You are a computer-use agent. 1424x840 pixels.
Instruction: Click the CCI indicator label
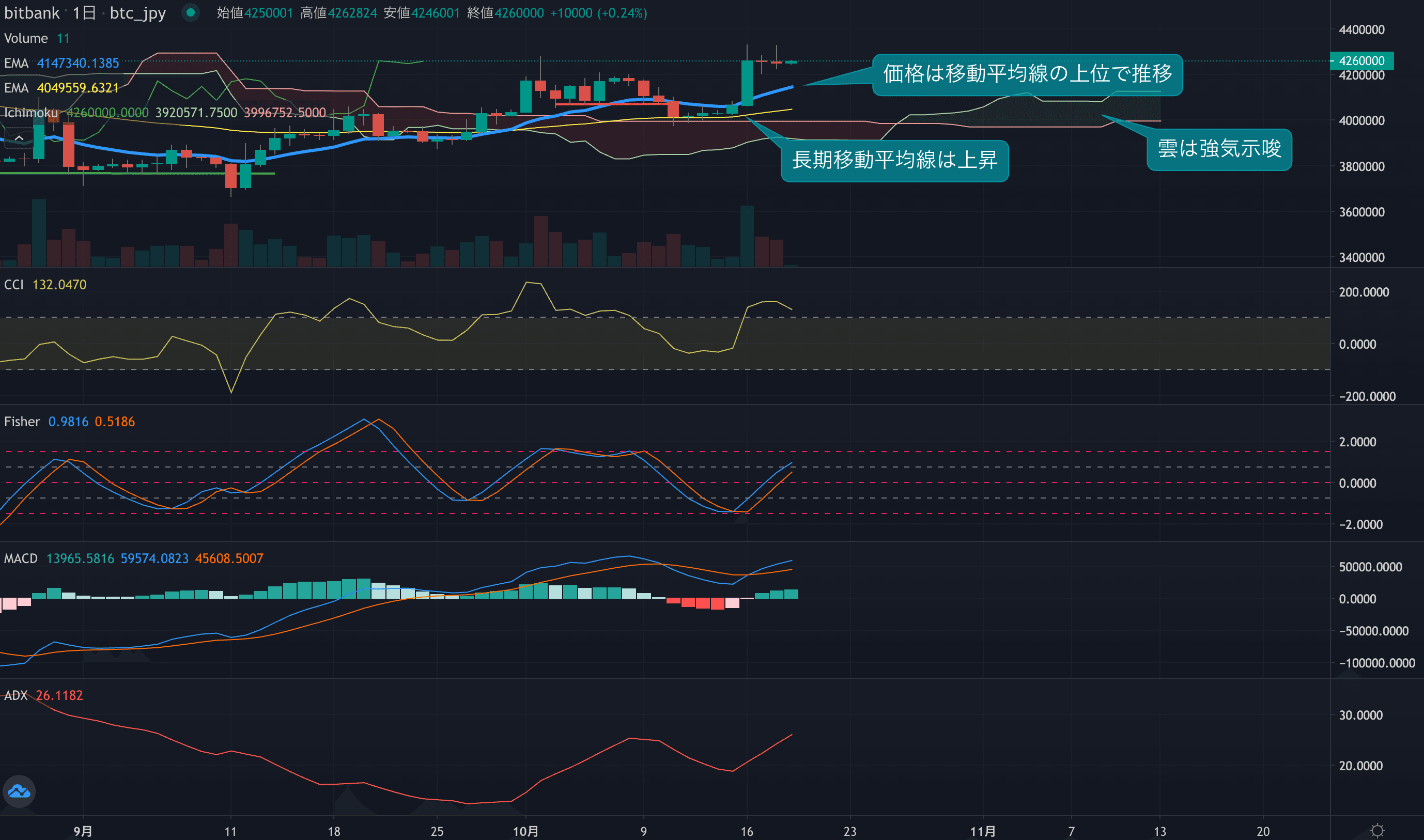14,285
